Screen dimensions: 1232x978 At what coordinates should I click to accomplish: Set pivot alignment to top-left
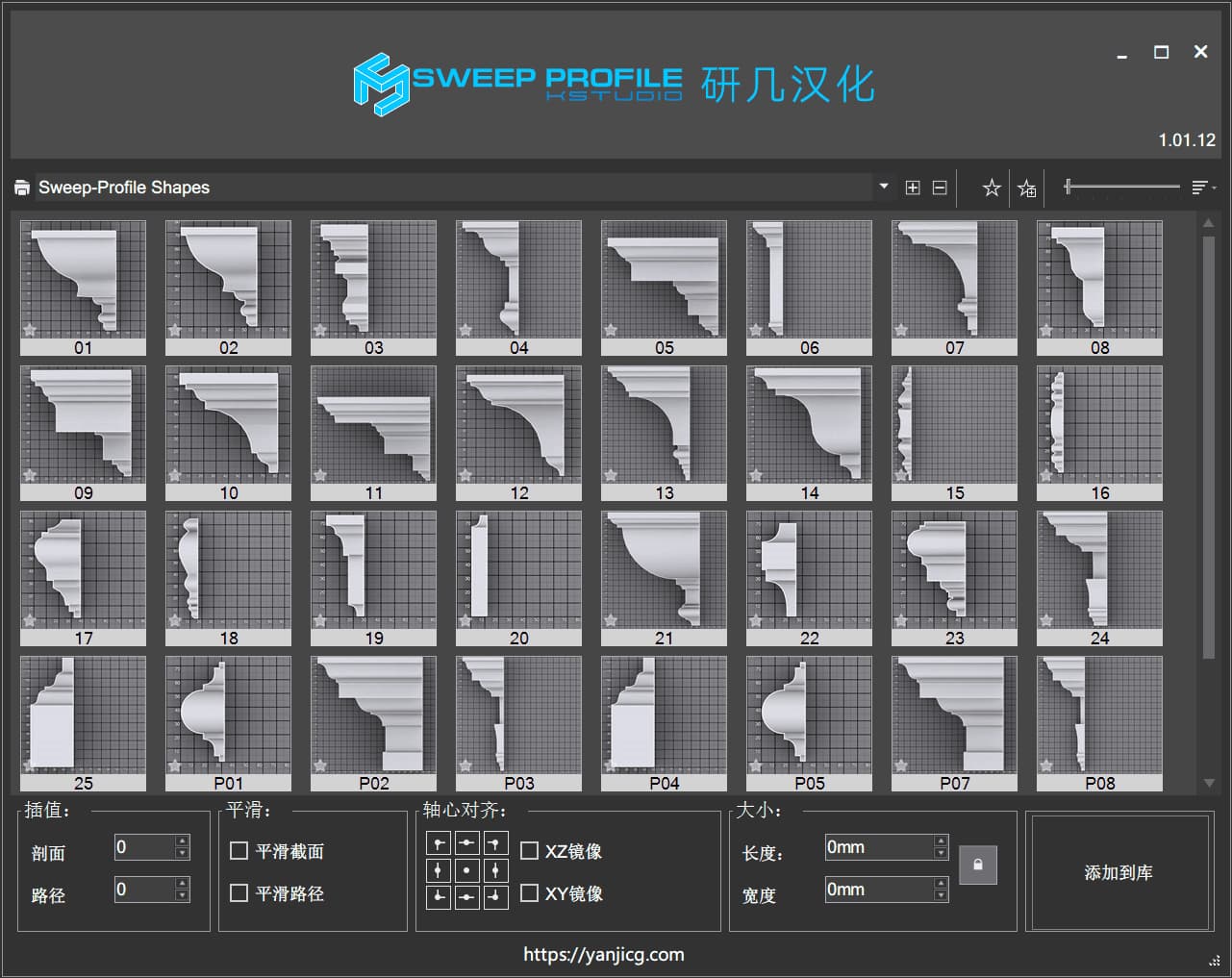tap(439, 844)
